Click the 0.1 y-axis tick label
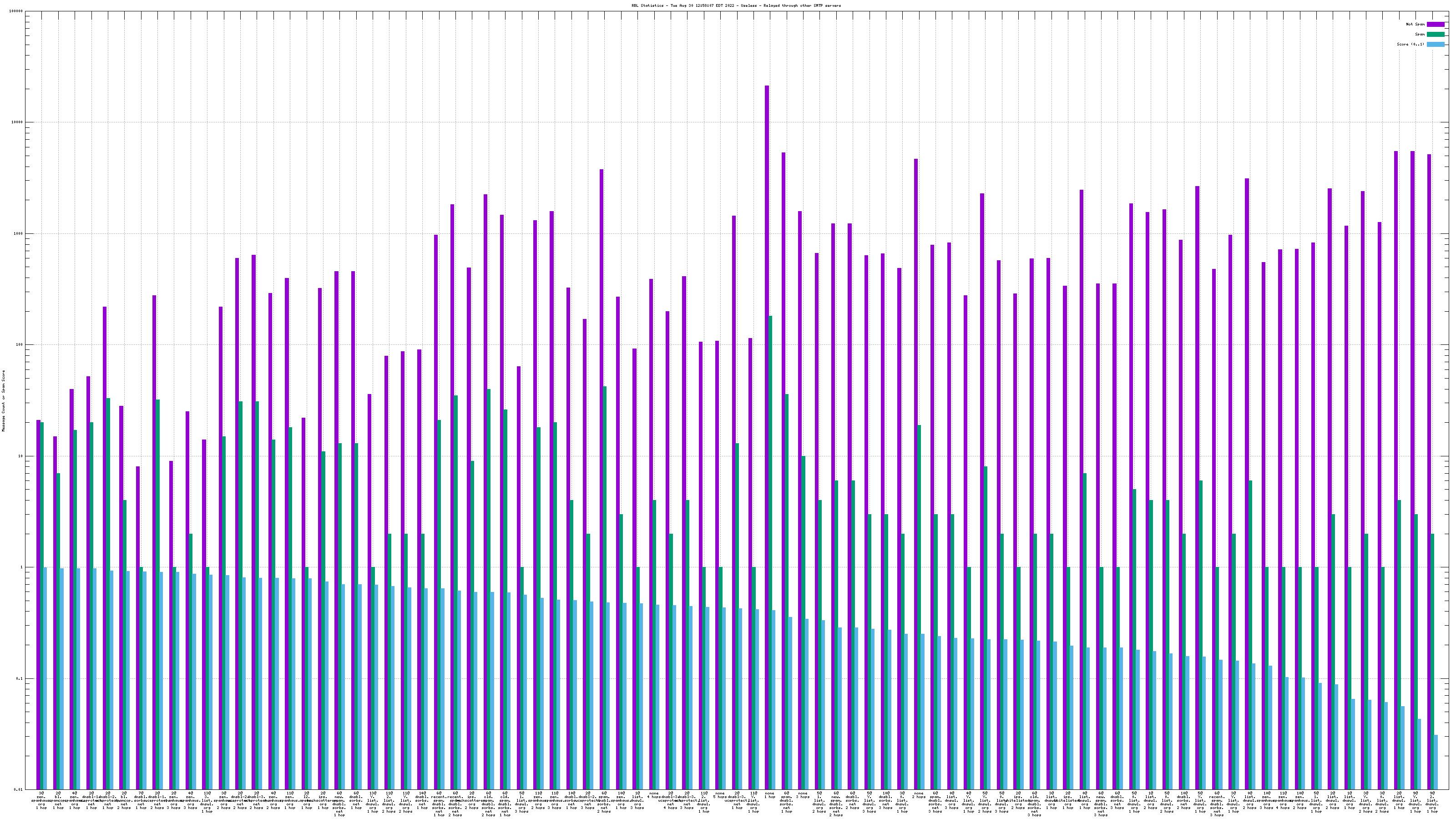Screen dimensions: 1456x819 (x=20, y=678)
